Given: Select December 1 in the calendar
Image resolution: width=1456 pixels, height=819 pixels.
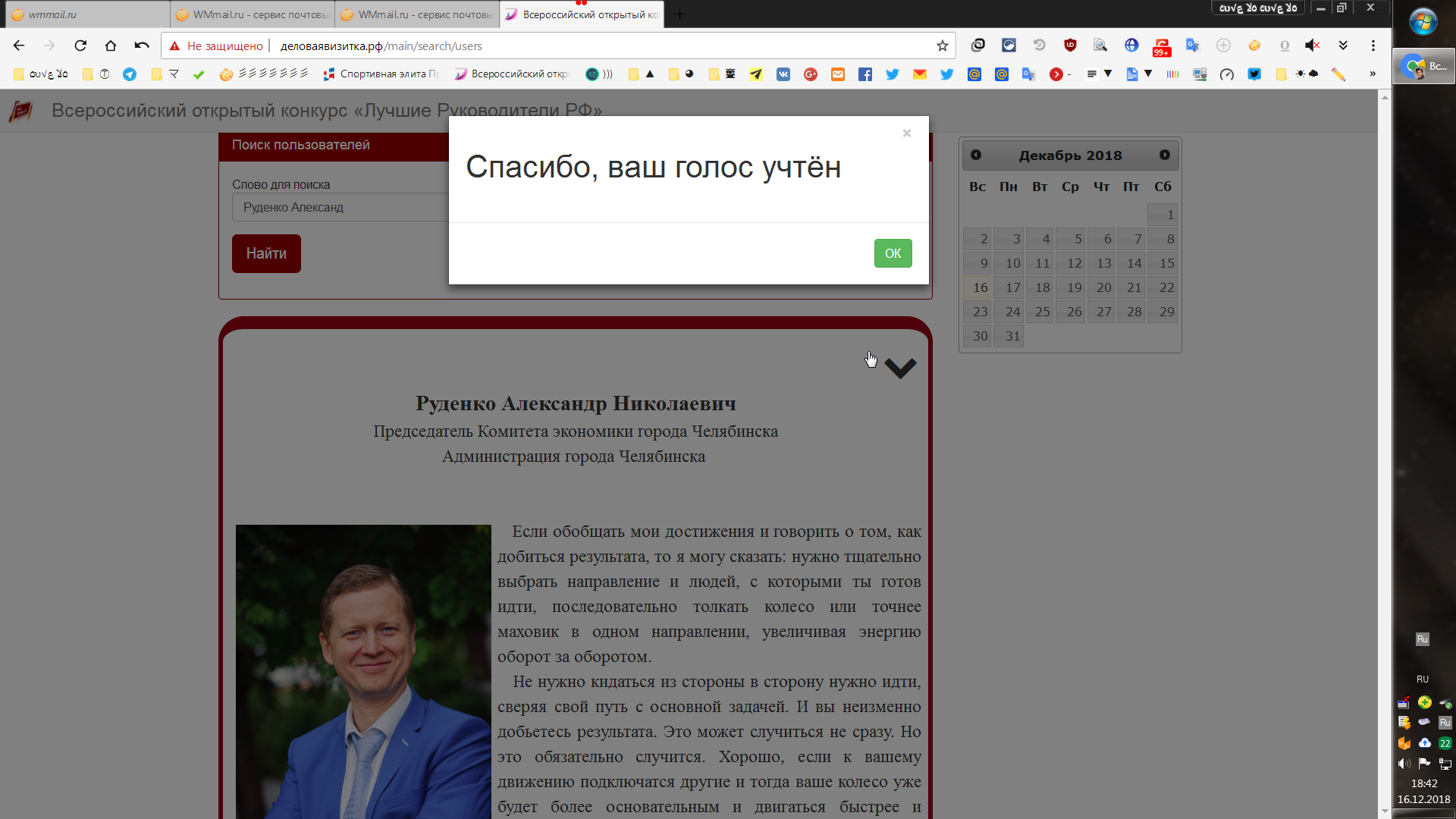Looking at the screenshot, I should [1163, 215].
